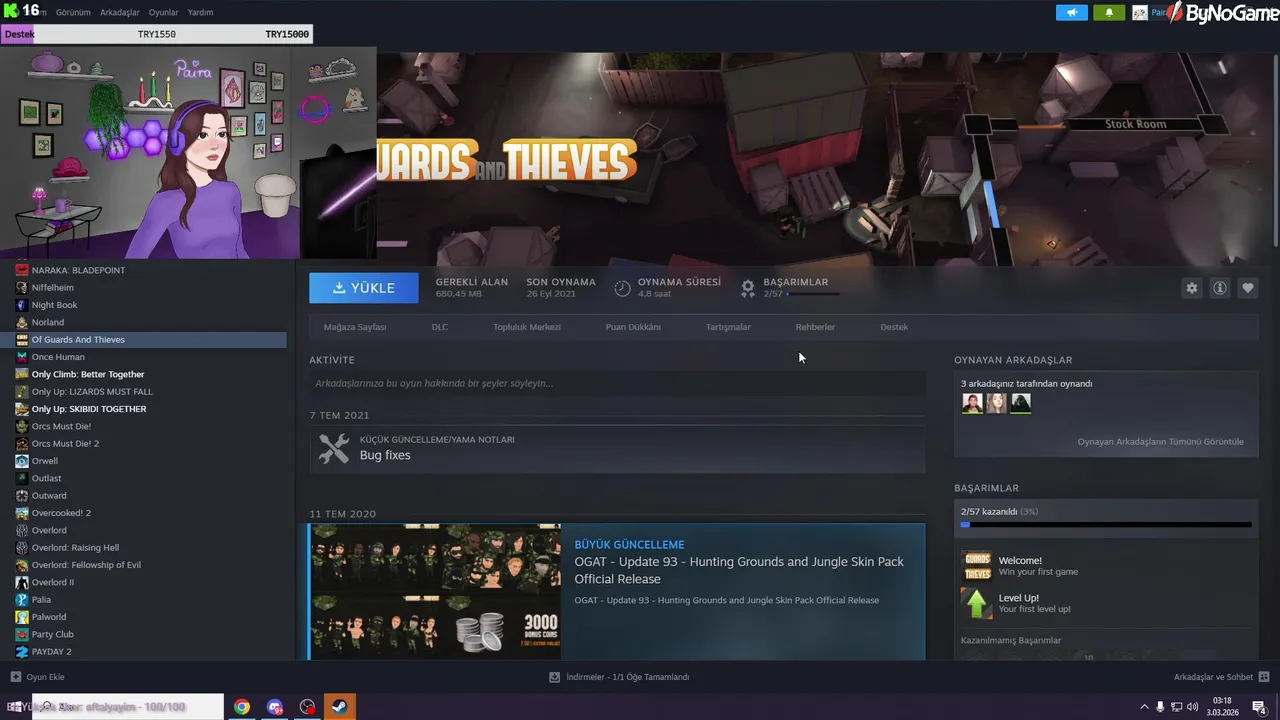Open the Destek tab in game page

[894, 327]
